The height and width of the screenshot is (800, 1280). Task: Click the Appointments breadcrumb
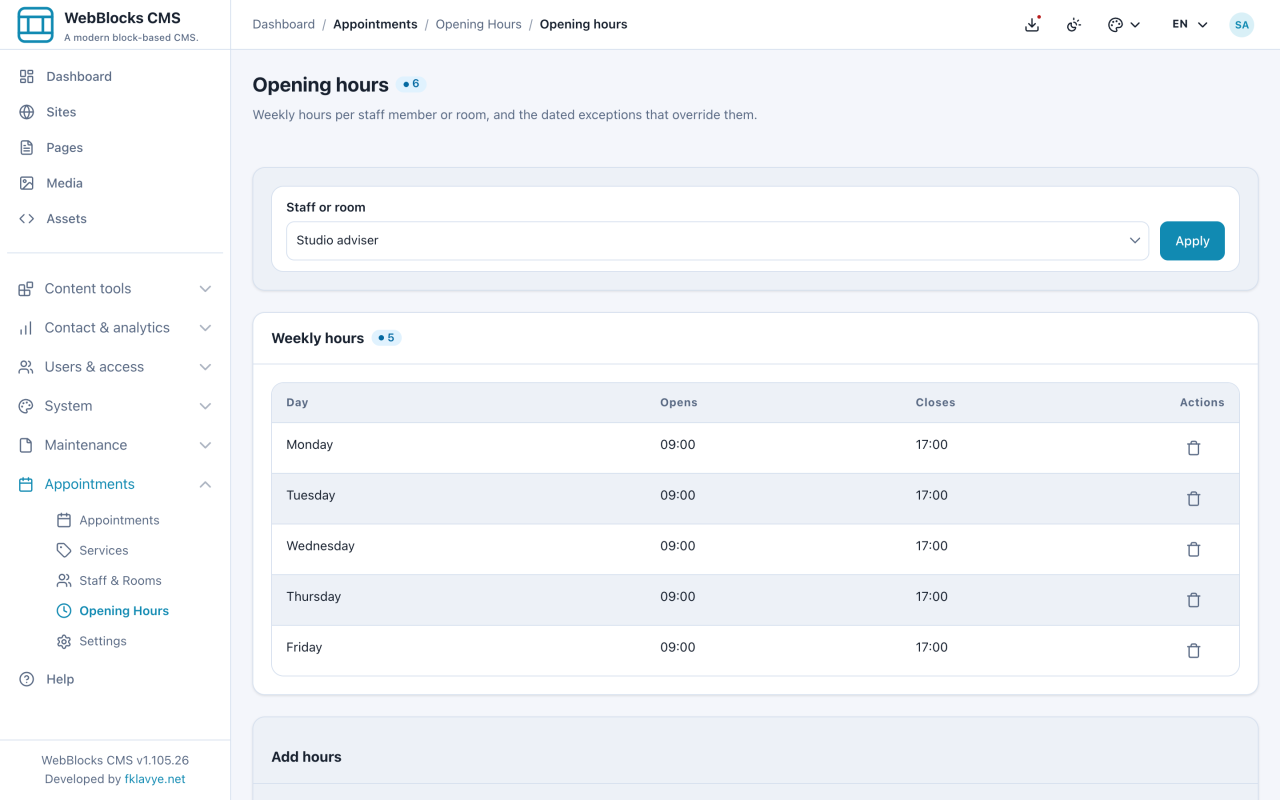tap(375, 24)
